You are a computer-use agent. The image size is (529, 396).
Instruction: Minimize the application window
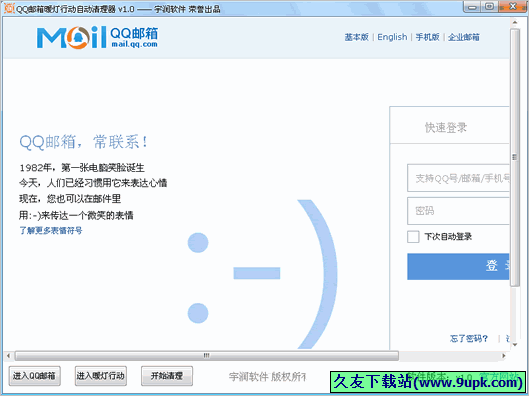473,7
